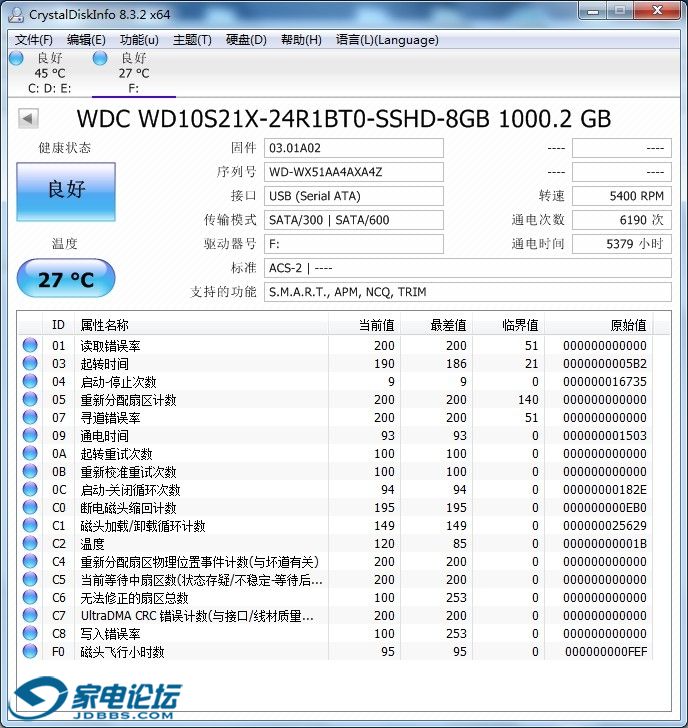688x728 pixels.
Task: Open the 主题(T) menu
Action: (192, 40)
